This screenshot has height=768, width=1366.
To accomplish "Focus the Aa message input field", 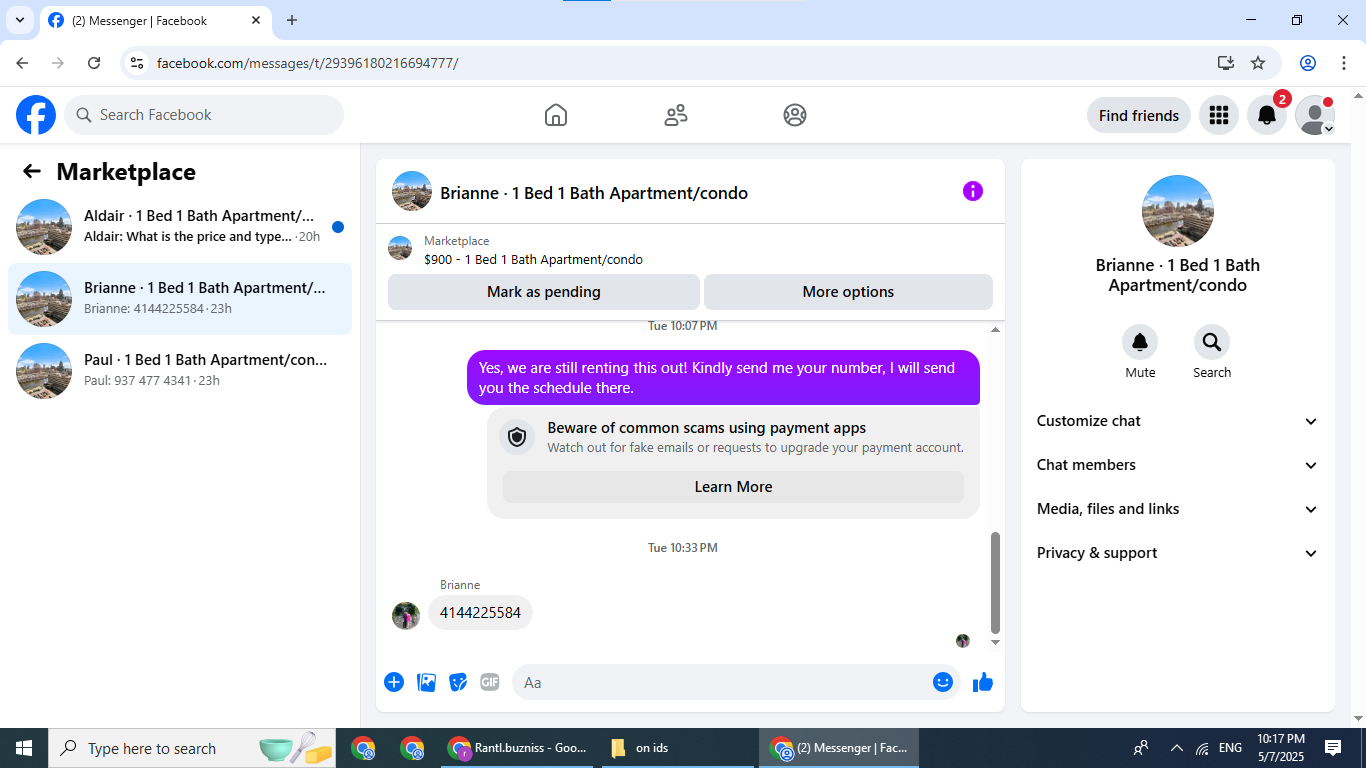I will (x=725, y=682).
